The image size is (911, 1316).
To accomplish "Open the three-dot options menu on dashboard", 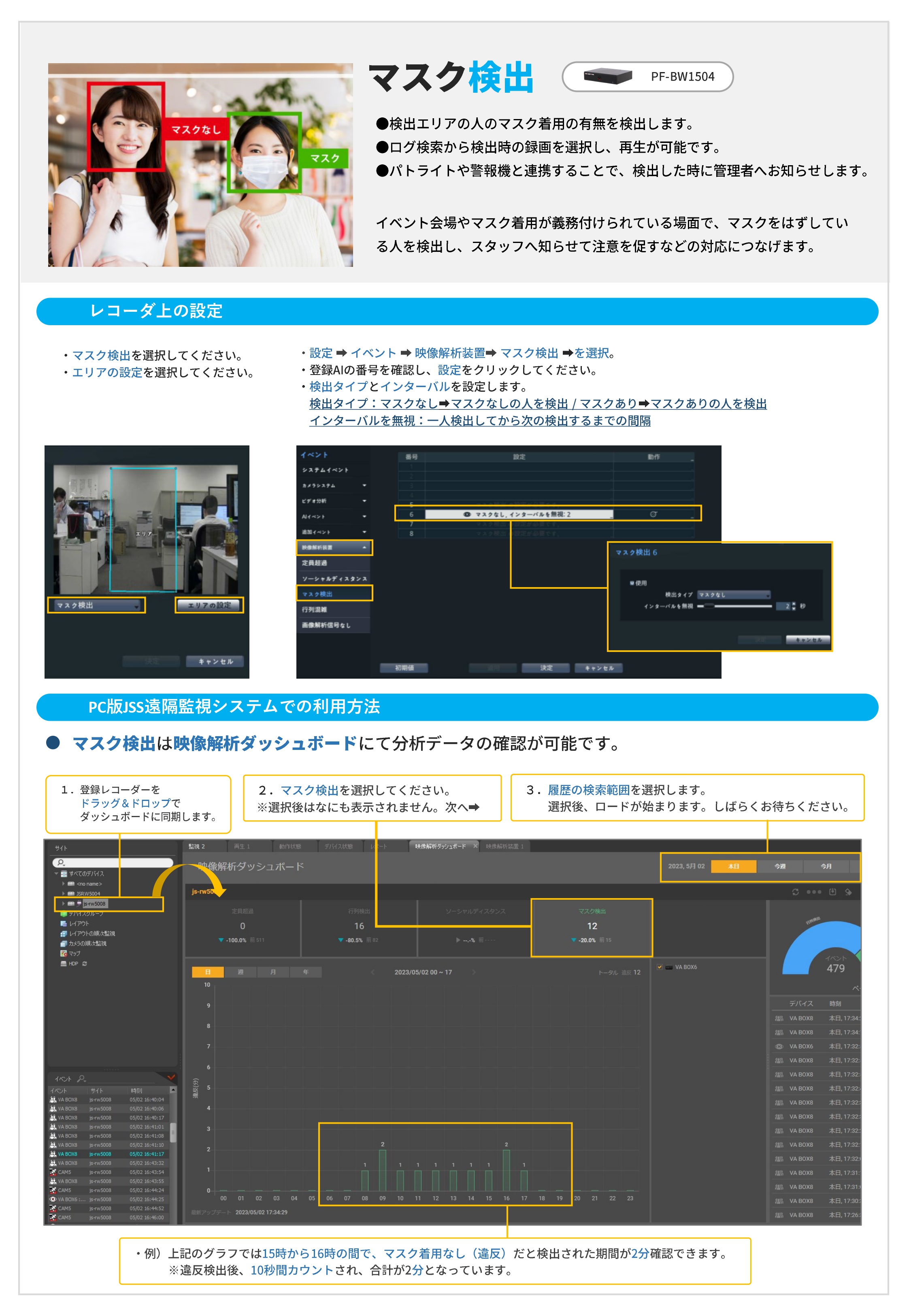I will 814,892.
